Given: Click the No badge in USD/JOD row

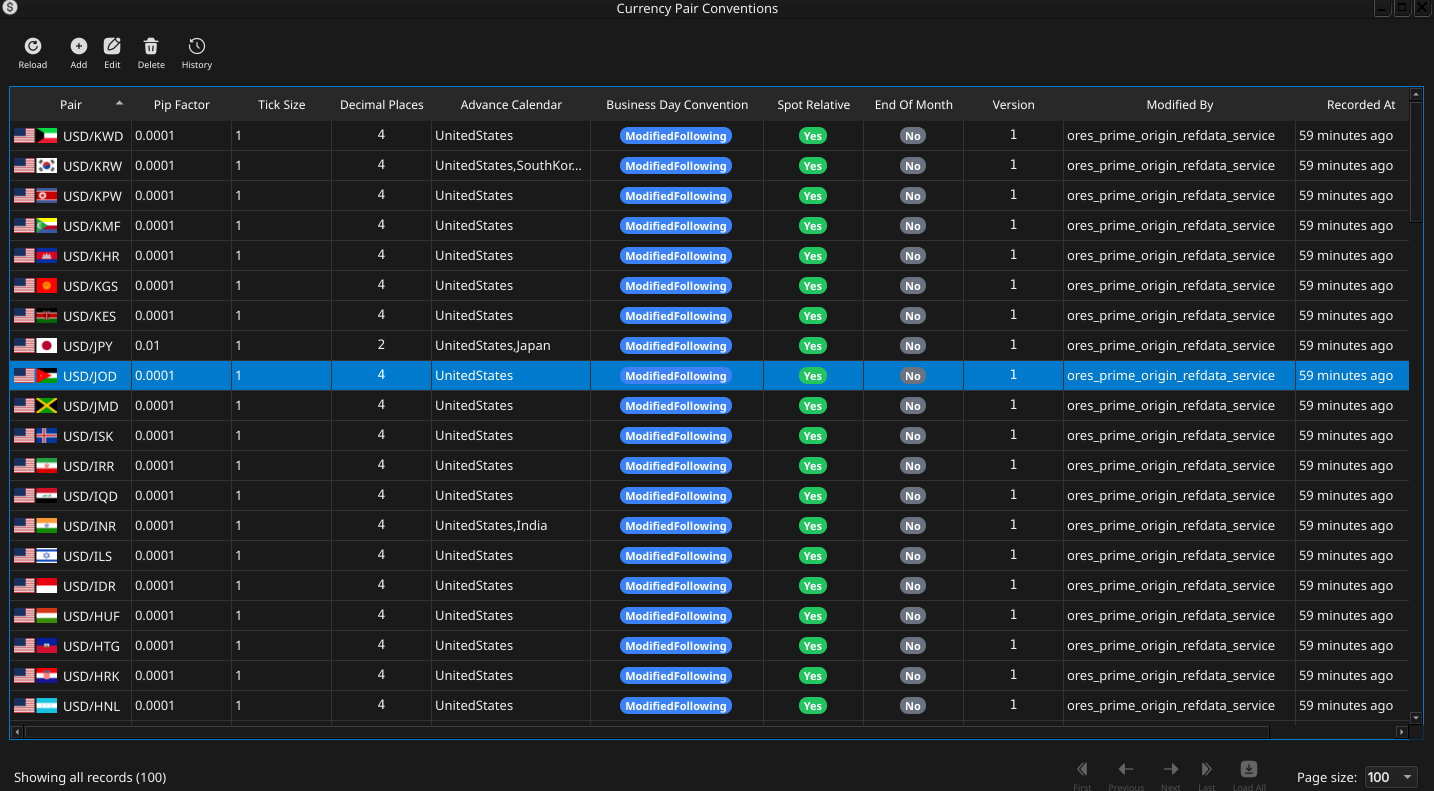Looking at the screenshot, I should pyautogui.click(x=913, y=376).
